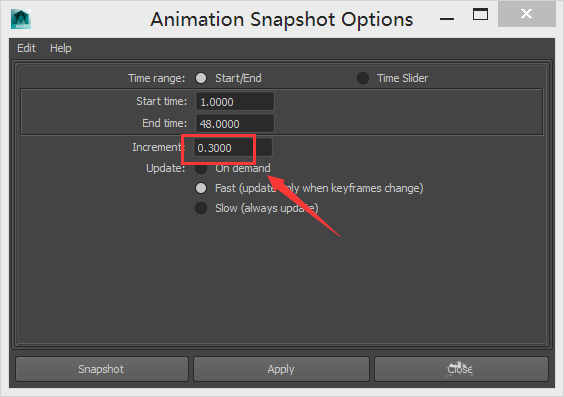This screenshot has height=397, width=564.
Task: Click the Maya application icon in title bar
Action: pos(21,19)
